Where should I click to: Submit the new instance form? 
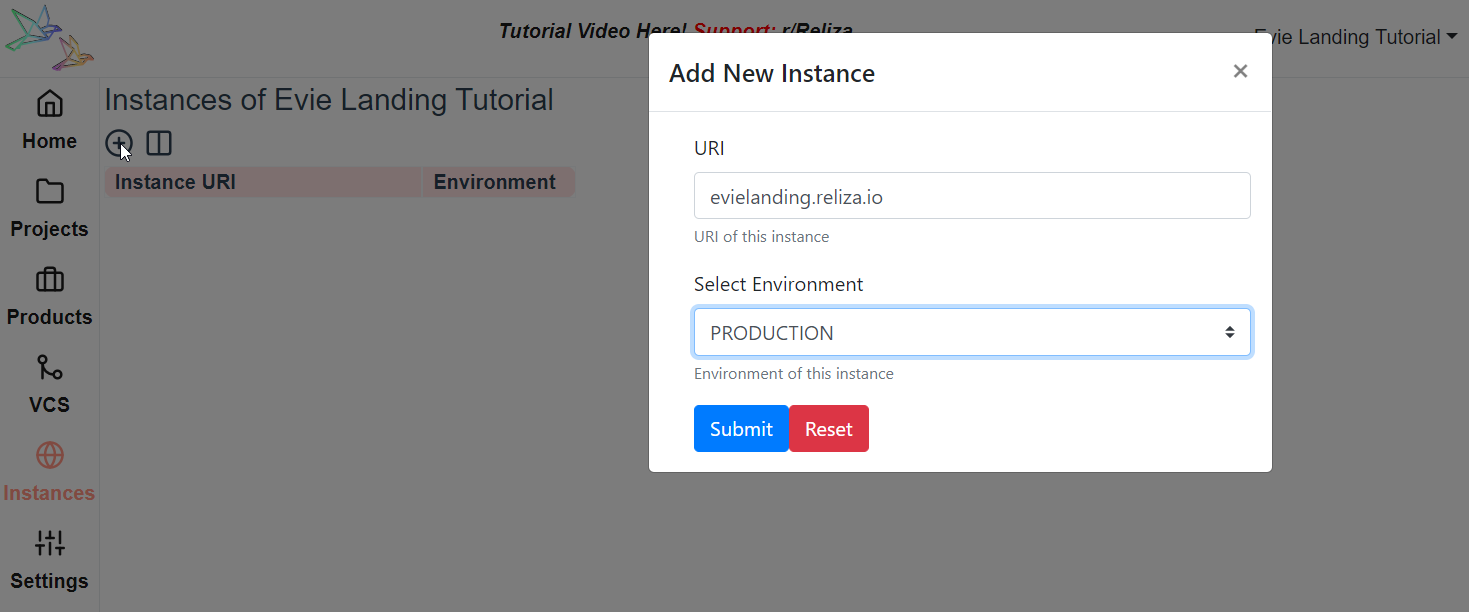(x=741, y=428)
